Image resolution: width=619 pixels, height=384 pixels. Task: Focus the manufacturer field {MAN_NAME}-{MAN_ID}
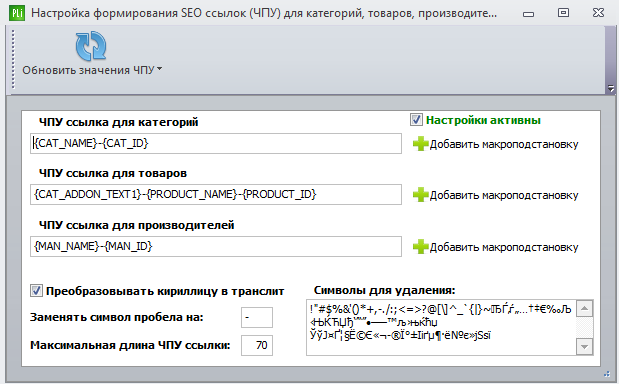click(x=216, y=246)
